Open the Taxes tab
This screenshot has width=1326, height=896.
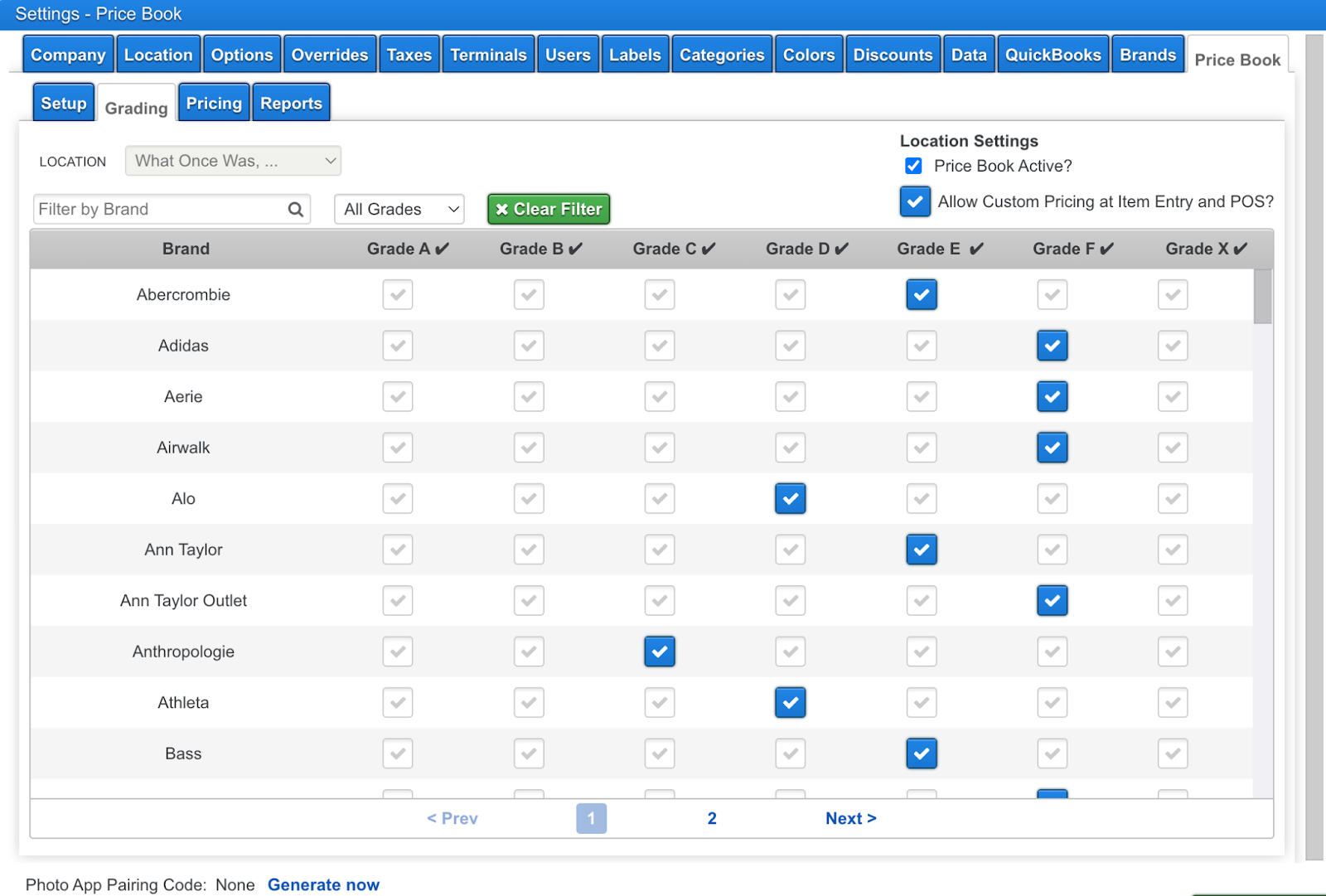point(409,55)
